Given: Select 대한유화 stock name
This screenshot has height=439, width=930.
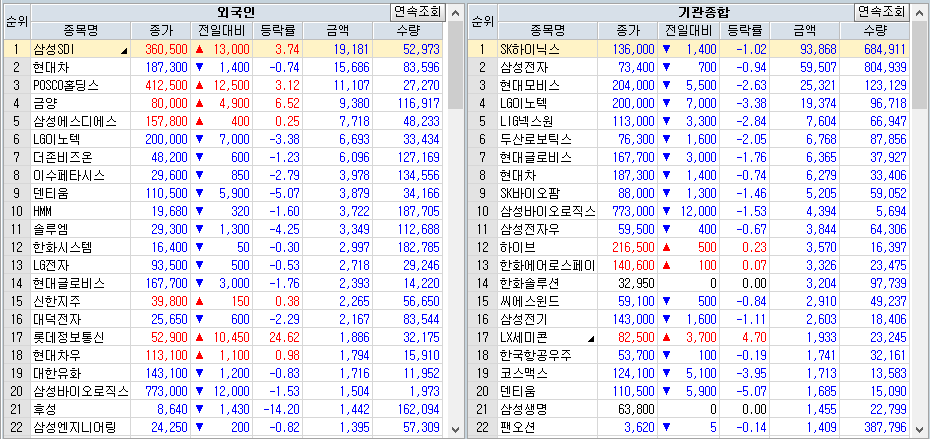Looking at the screenshot, I should [x=57, y=375].
